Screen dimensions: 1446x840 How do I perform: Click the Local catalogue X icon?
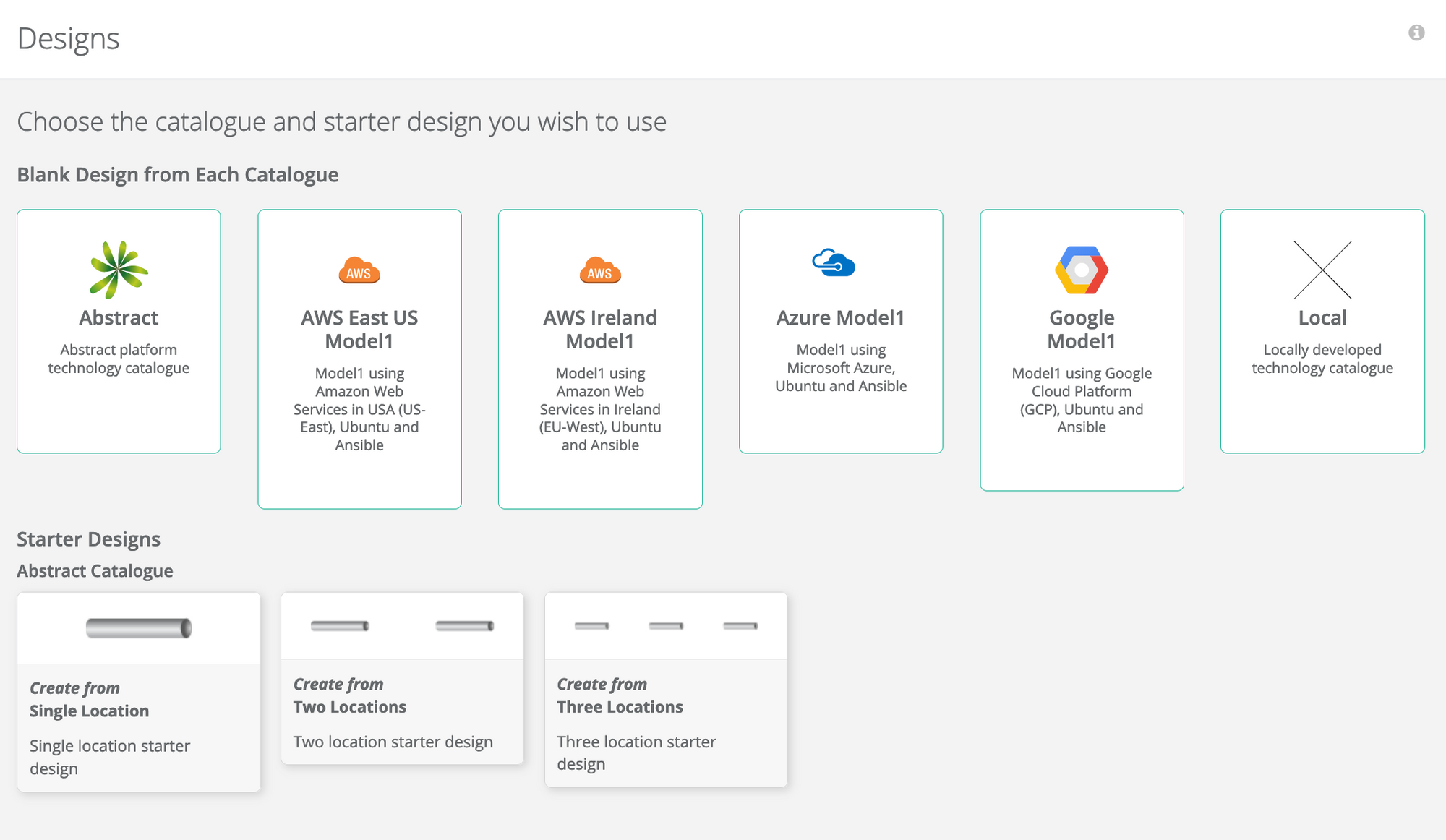click(1322, 270)
